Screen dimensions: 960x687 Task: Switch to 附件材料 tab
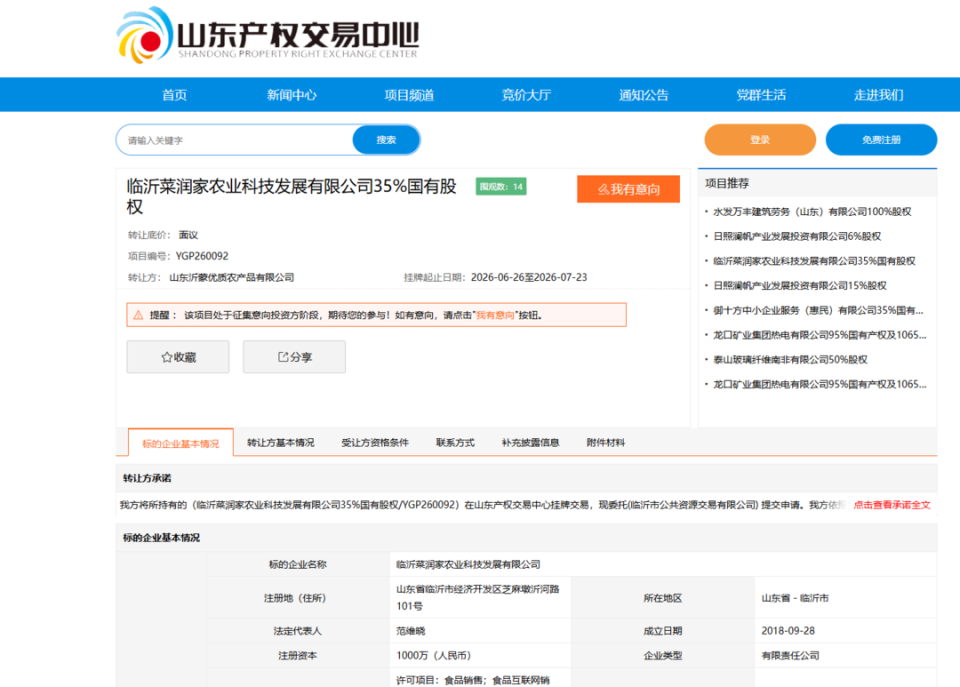[x=606, y=442]
